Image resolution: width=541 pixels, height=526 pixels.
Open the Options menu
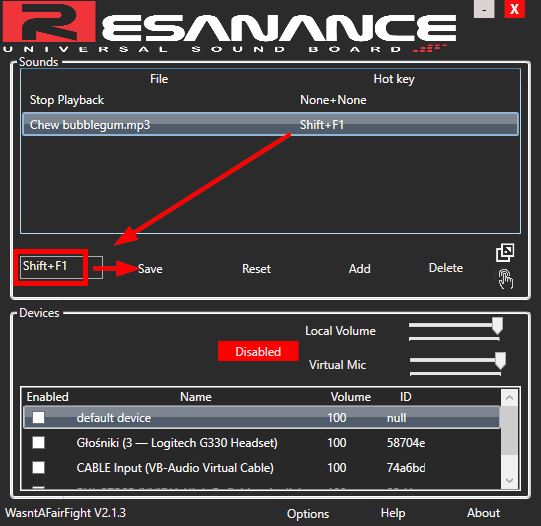308,514
